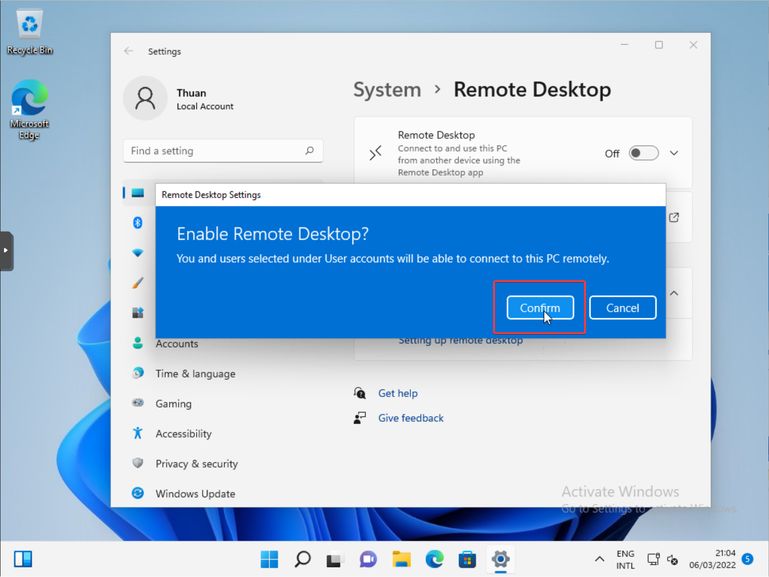Open Windows Update from the sidebar
The image size is (769, 577).
[195, 494]
